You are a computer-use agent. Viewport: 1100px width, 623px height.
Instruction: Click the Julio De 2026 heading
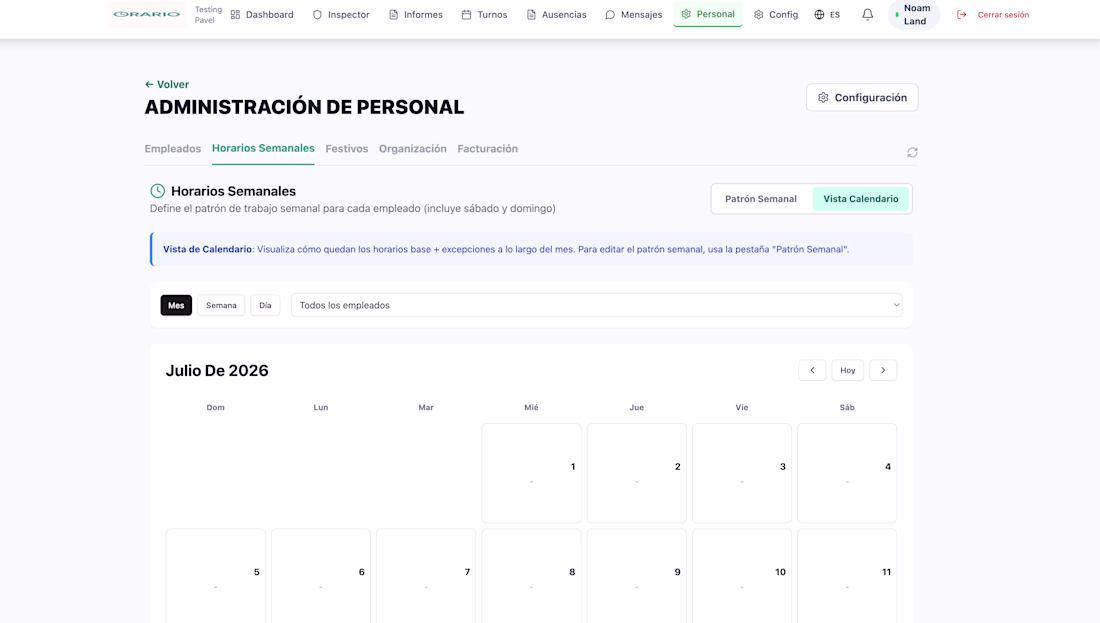(217, 370)
